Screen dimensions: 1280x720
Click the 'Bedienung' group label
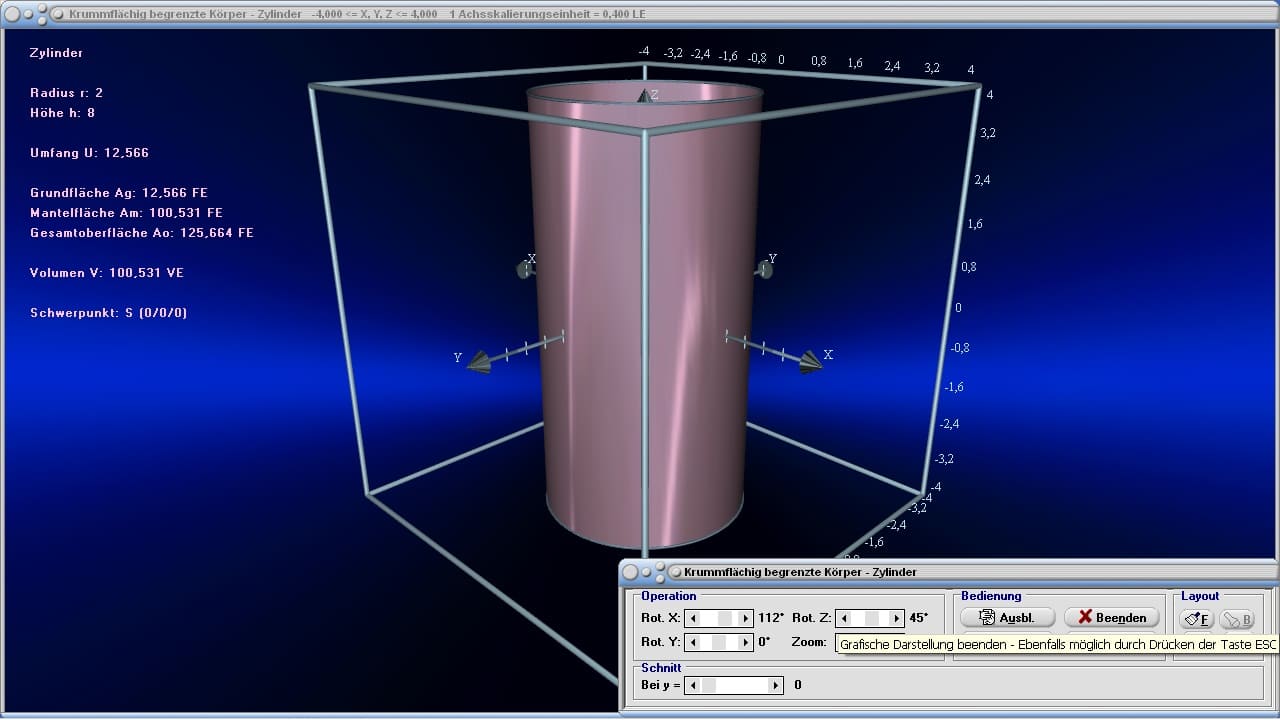991,596
